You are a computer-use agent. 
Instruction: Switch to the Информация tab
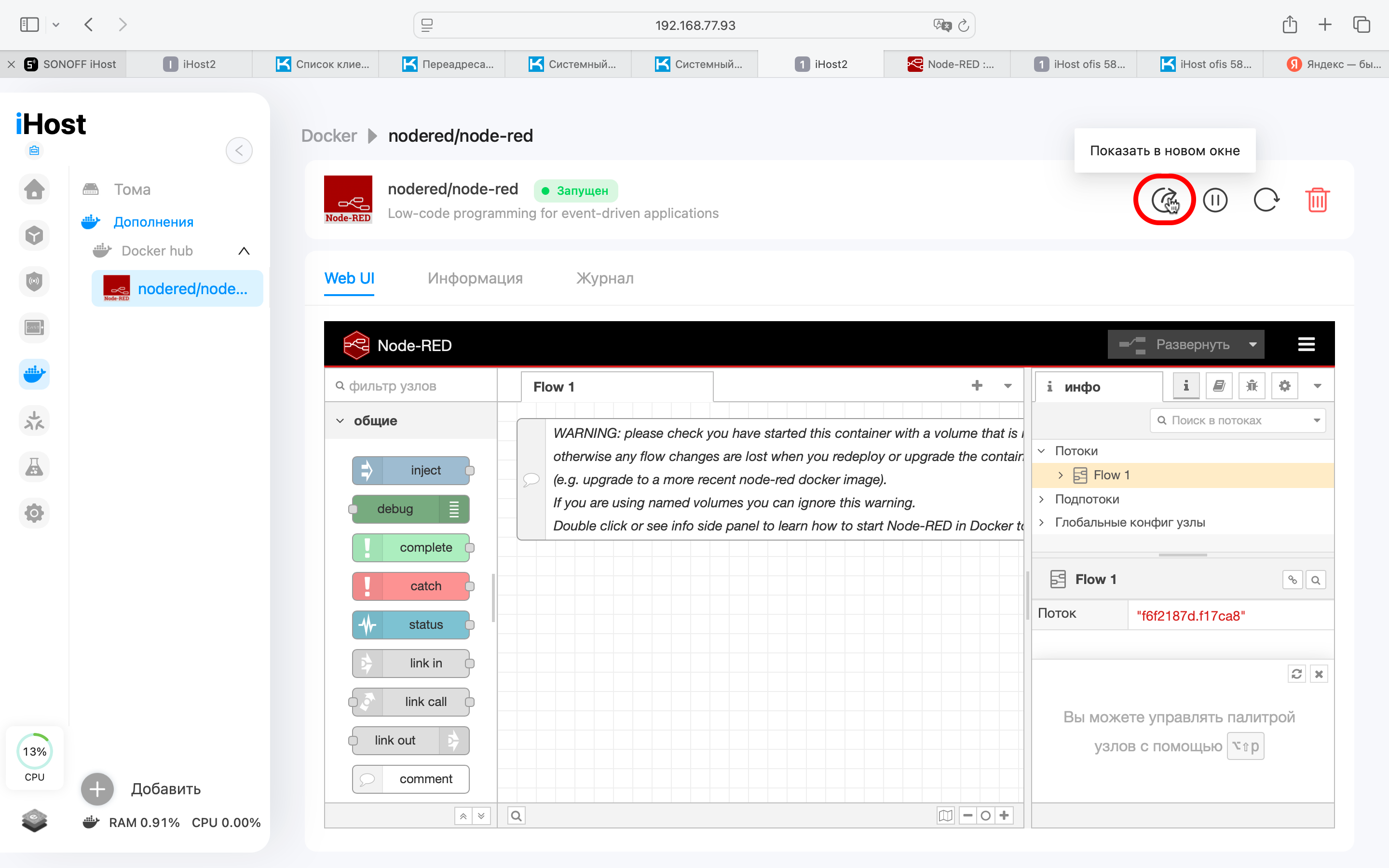(x=475, y=278)
